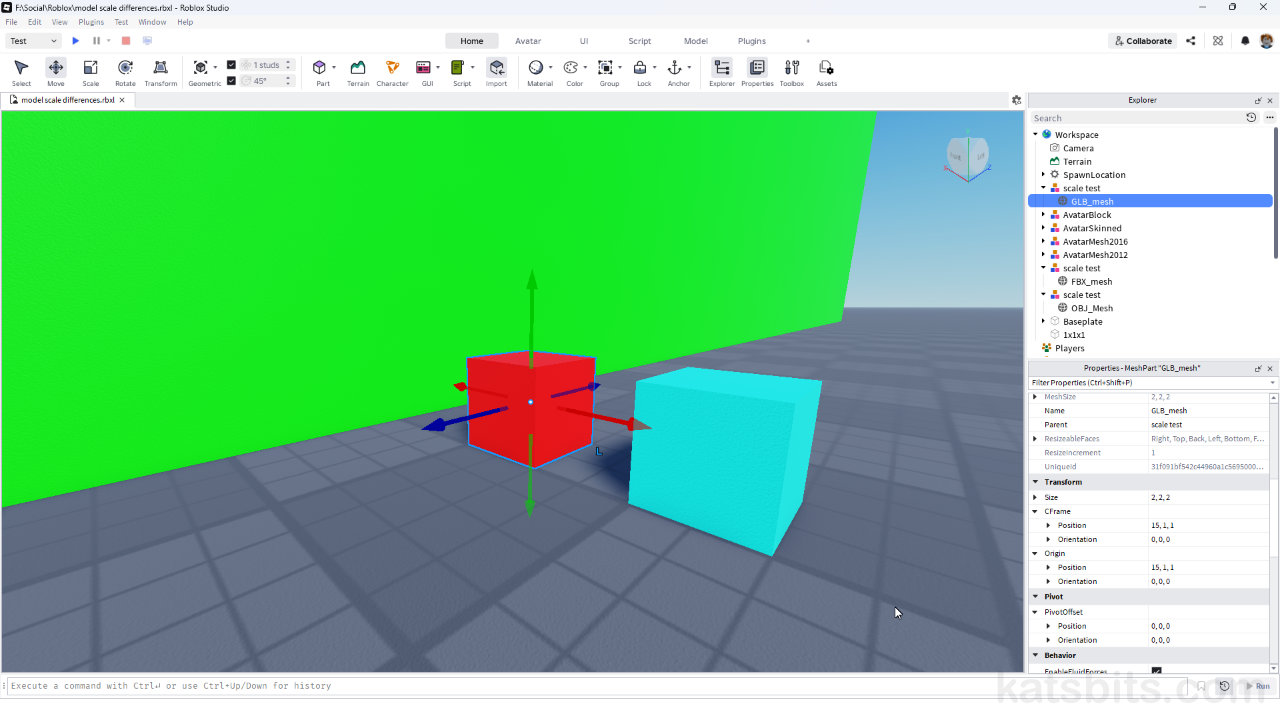Click the GUI toolbar icon
1280x720 pixels.
(424, 67)
